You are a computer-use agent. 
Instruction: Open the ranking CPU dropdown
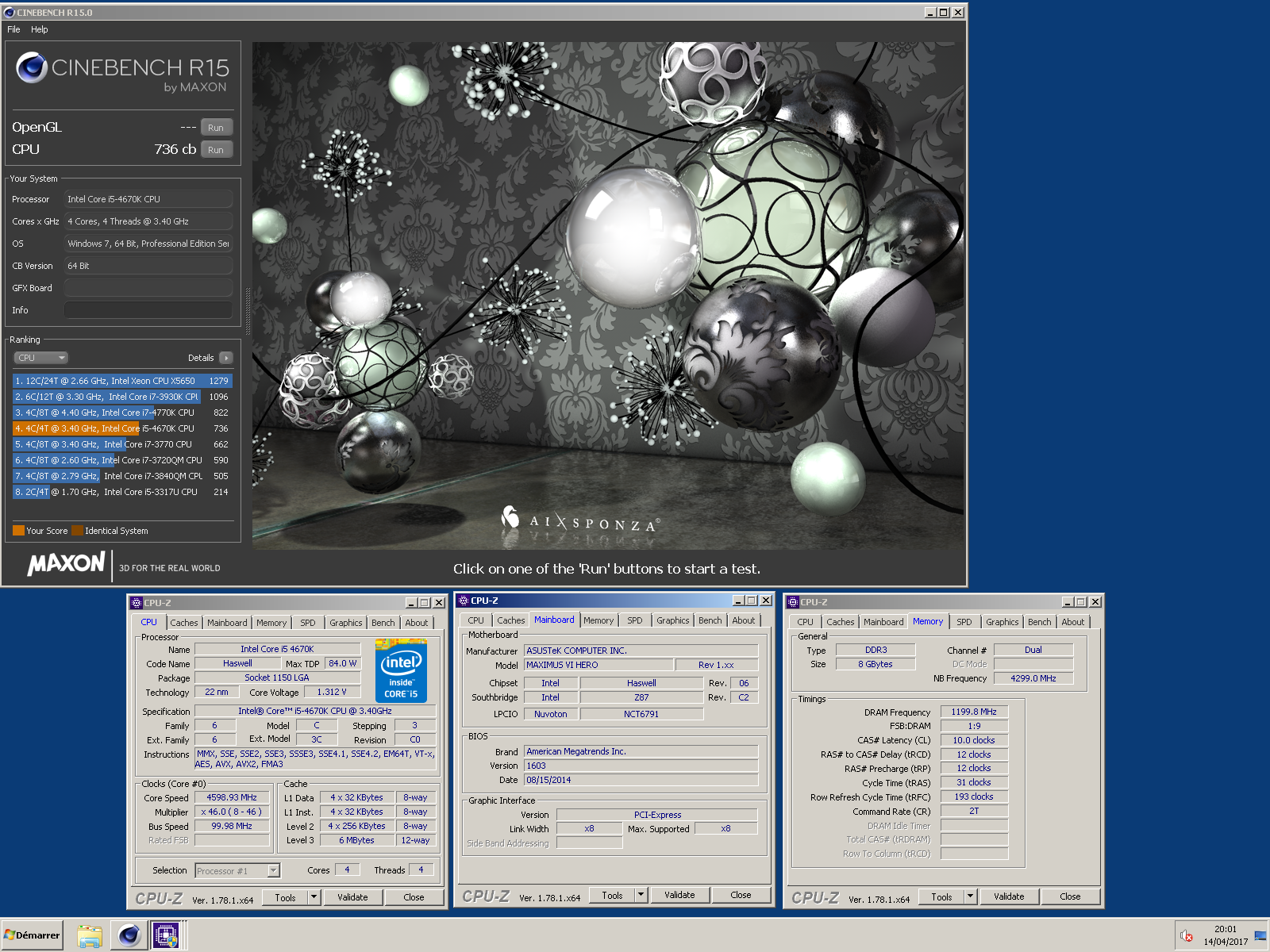42,358
